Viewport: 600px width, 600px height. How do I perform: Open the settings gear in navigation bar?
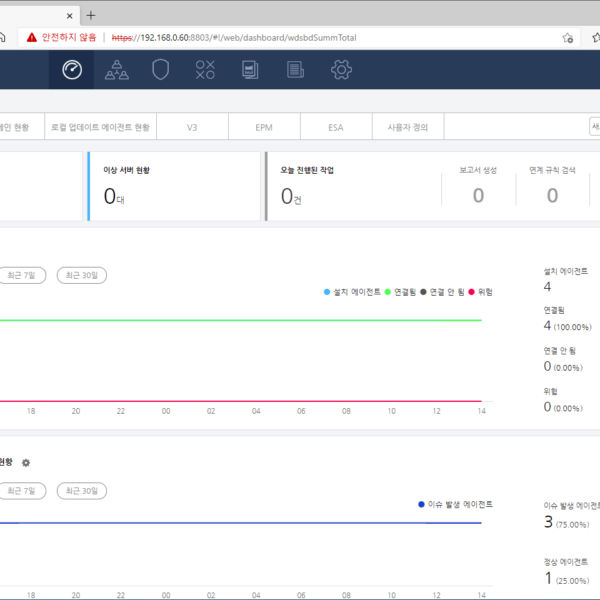(341, 70)
